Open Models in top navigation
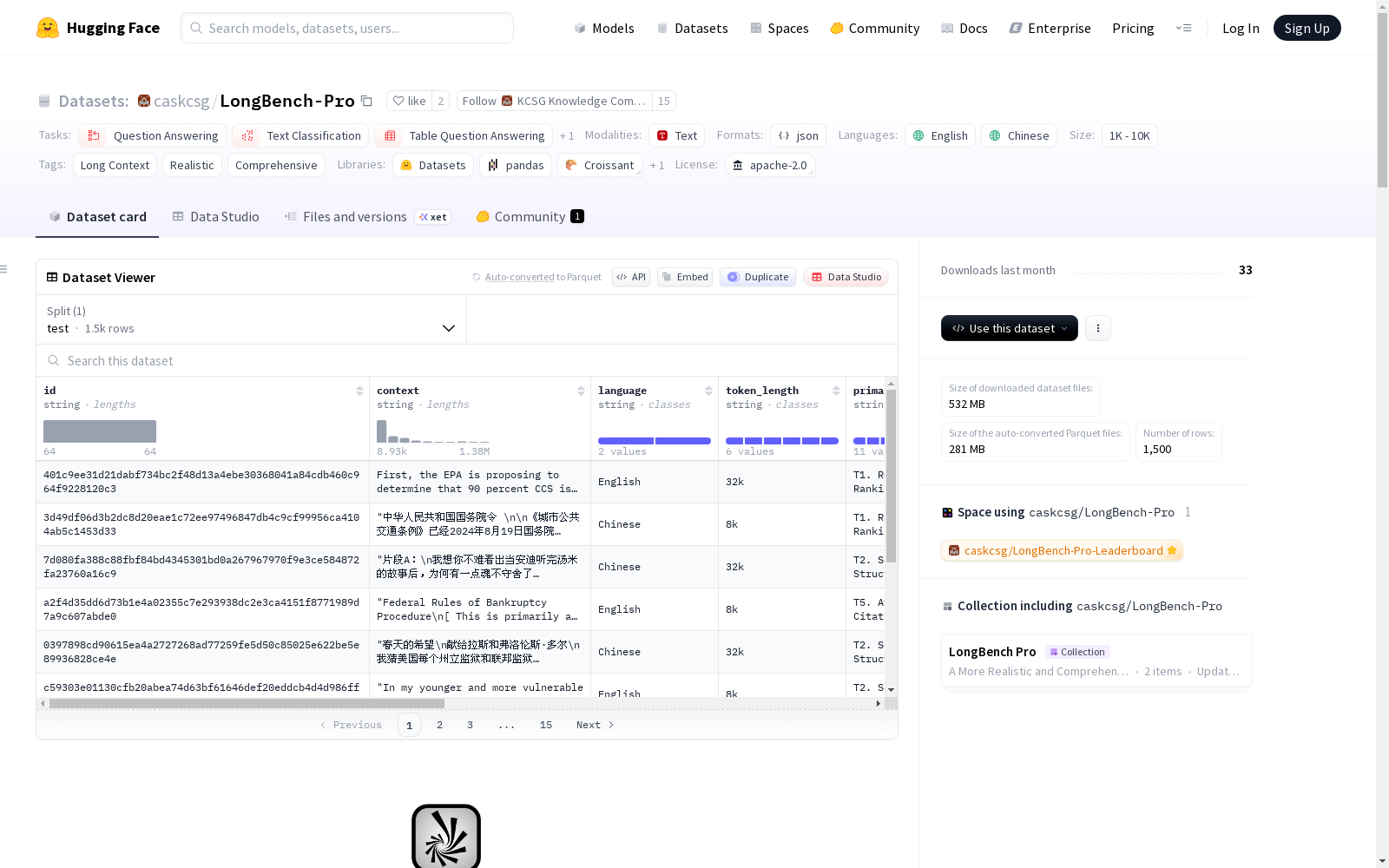1389x868 pixels. tap(604, 28)
